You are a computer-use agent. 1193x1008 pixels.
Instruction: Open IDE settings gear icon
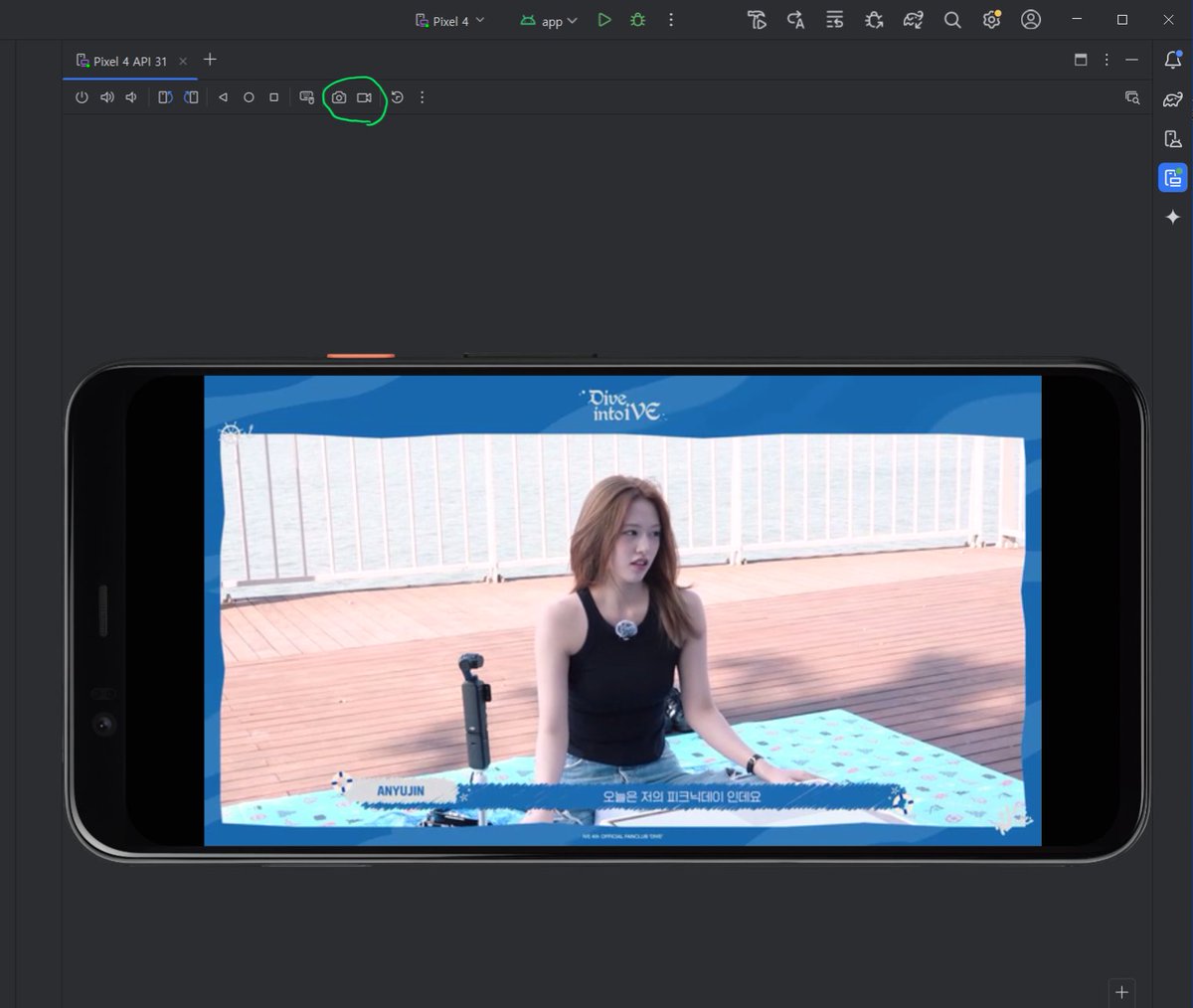pyautogui.click(x=991, y=20)
